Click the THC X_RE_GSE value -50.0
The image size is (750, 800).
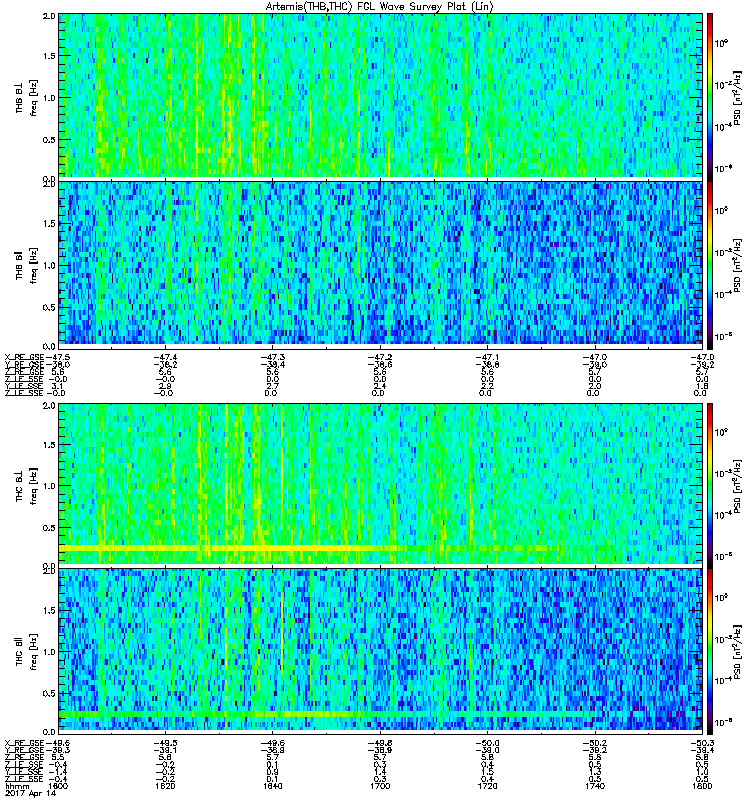487,743
